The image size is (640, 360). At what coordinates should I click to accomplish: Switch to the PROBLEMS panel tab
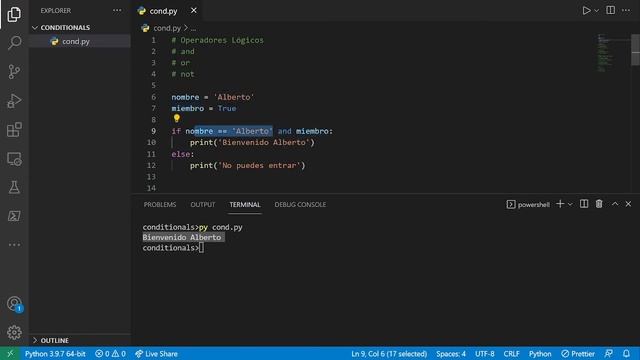click(x=160, y=204)
